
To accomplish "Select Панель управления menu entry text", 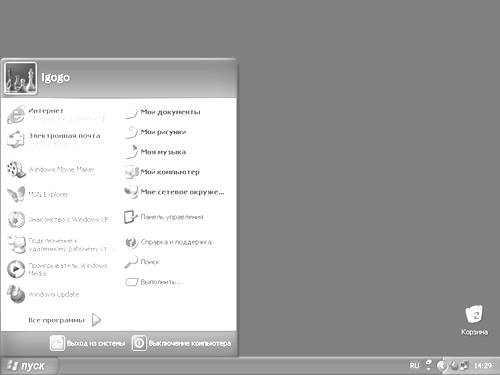I will click(172, 217).
